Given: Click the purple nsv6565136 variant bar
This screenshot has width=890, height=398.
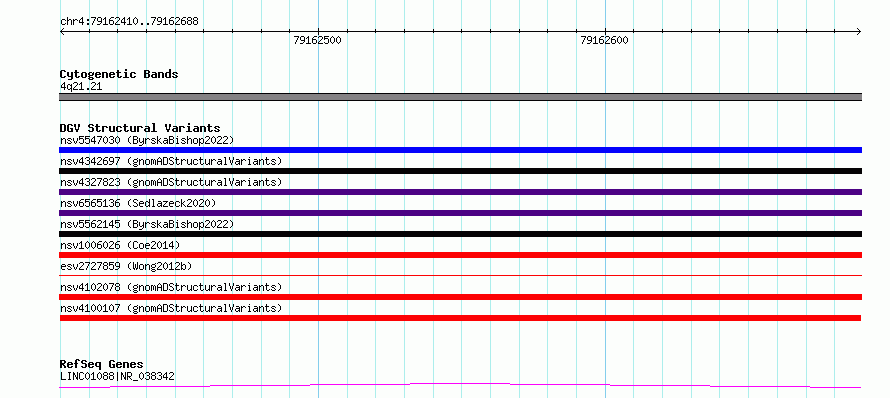Looking at the screenshot, I should coord(460,213).
